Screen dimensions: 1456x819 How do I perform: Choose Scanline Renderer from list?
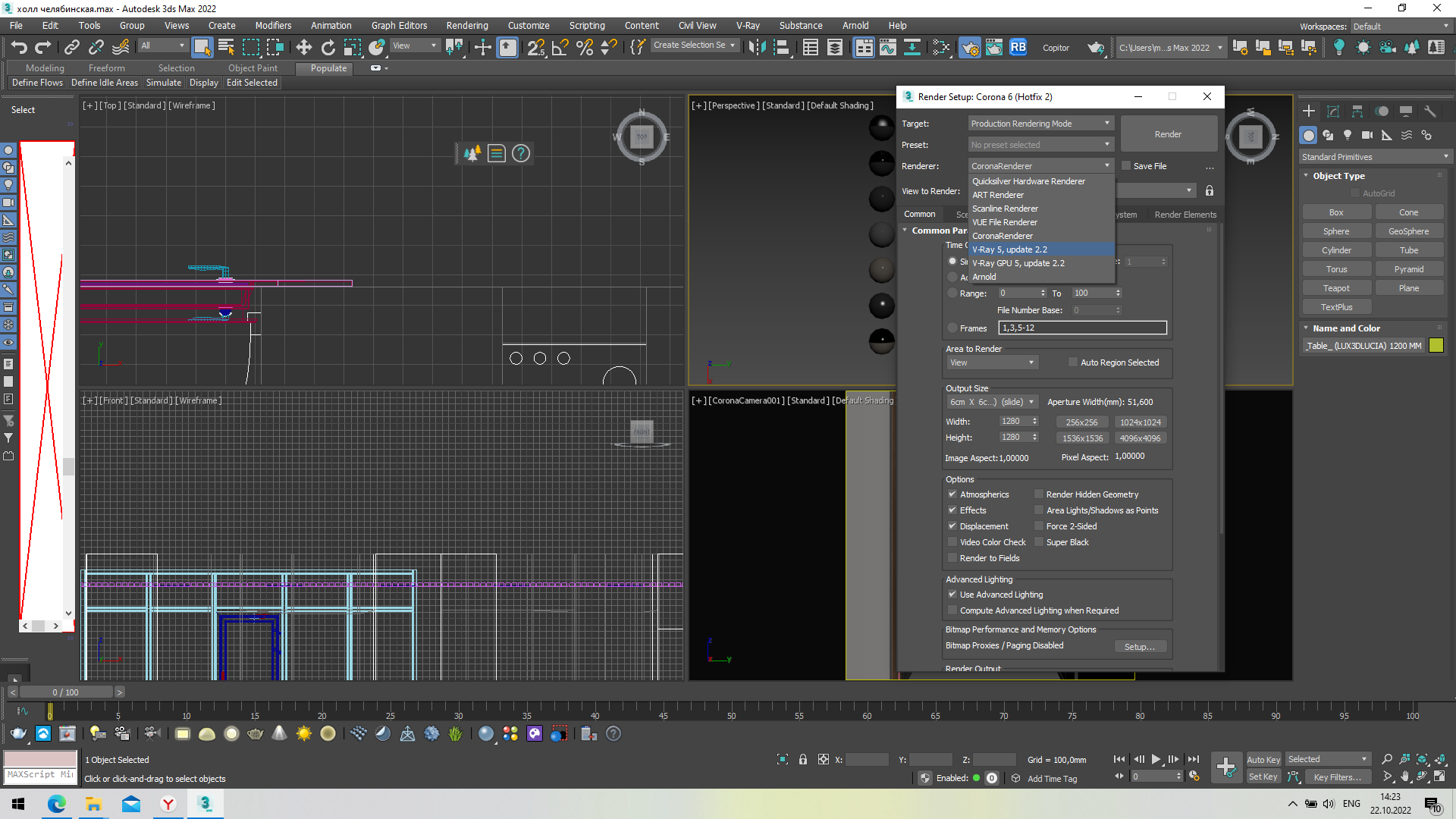(1041, 209)
